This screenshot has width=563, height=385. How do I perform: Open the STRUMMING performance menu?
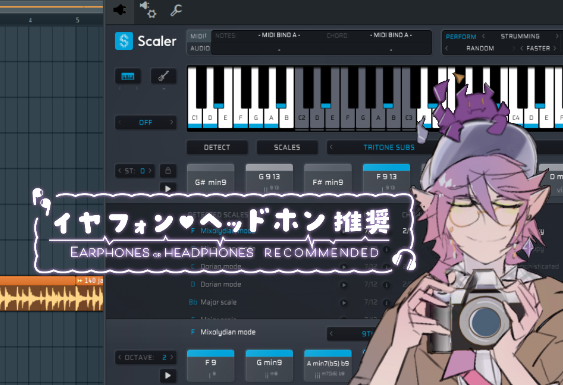[x=520, y=36]
